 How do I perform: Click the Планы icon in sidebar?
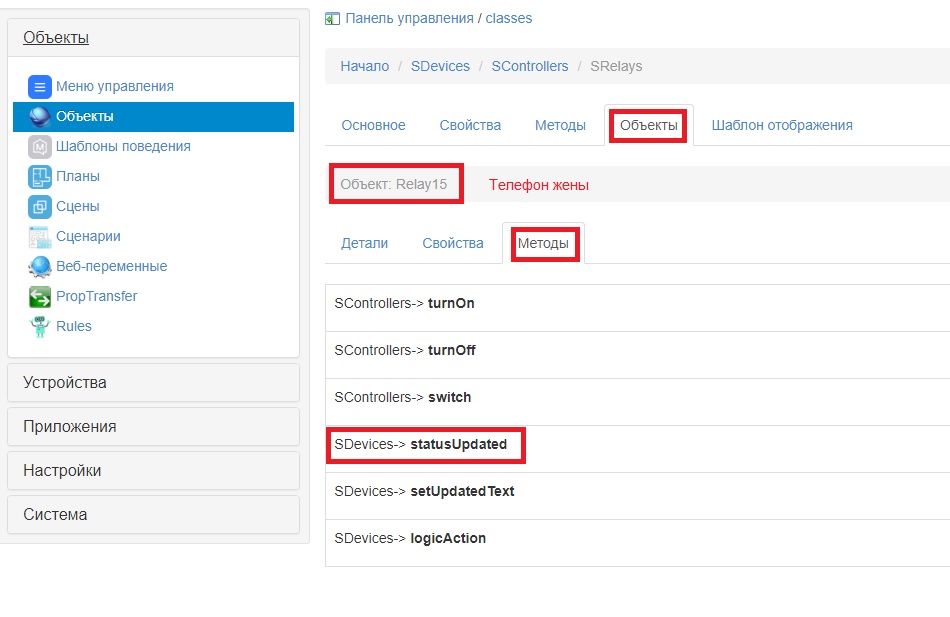tap(39, 177)
